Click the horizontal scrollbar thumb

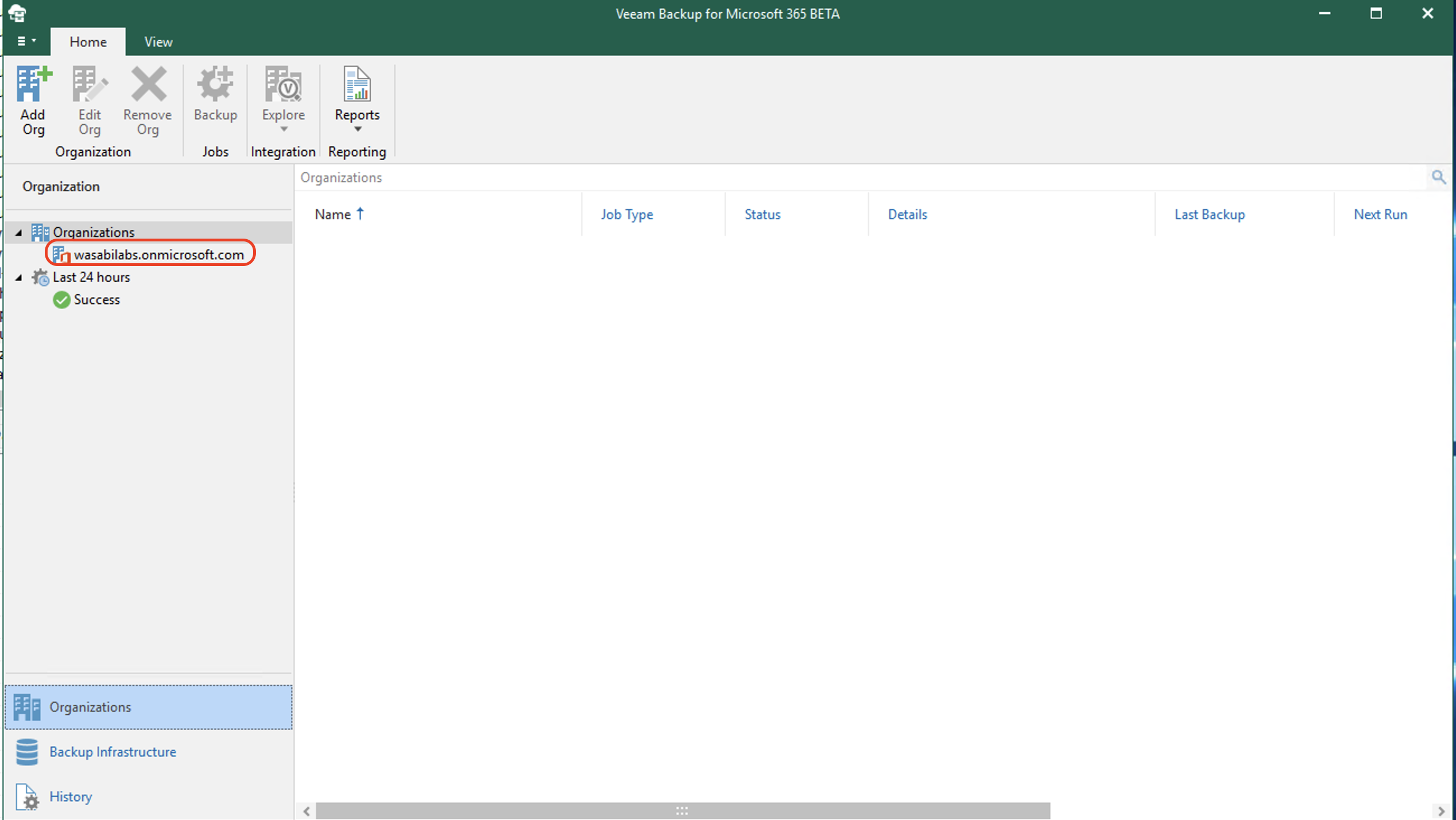click(683, 811)
